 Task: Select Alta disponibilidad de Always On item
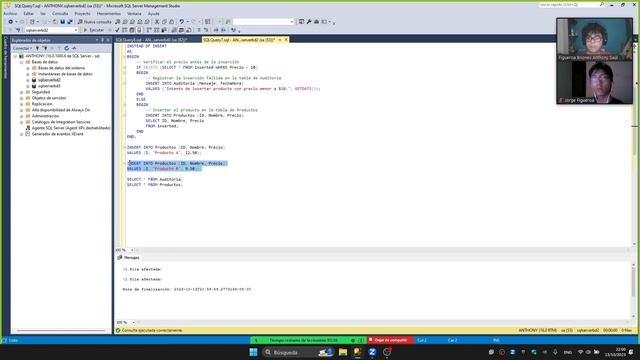(x=60, y=110)
